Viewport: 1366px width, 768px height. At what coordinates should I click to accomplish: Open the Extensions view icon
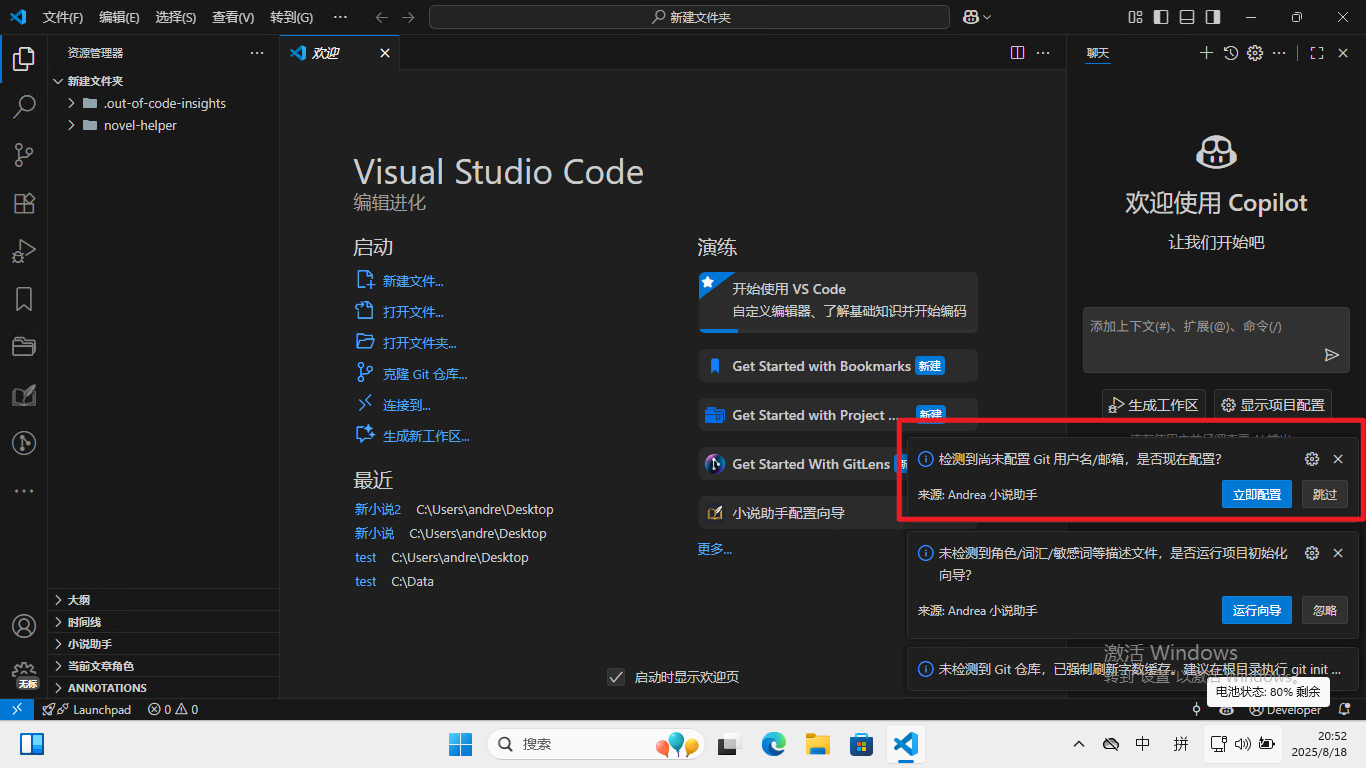point(24,203)
